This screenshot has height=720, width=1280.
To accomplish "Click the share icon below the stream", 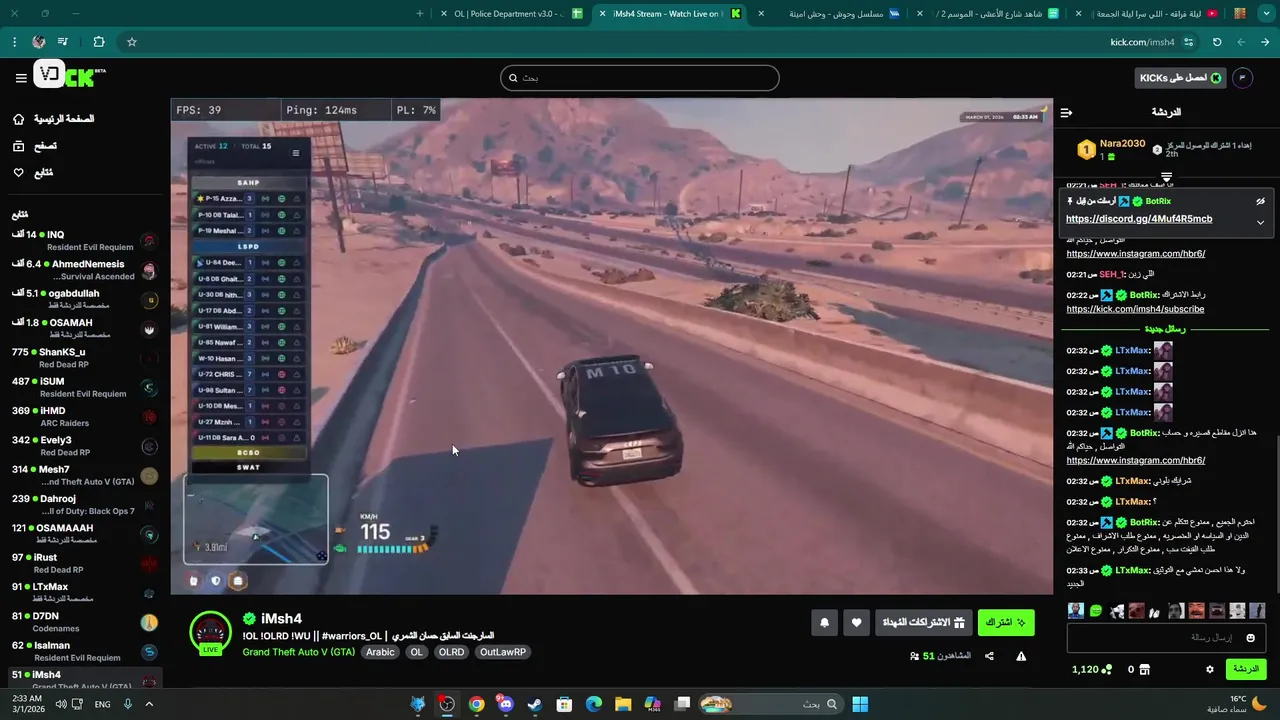I will pyautogui.click(x=989, y=656).
